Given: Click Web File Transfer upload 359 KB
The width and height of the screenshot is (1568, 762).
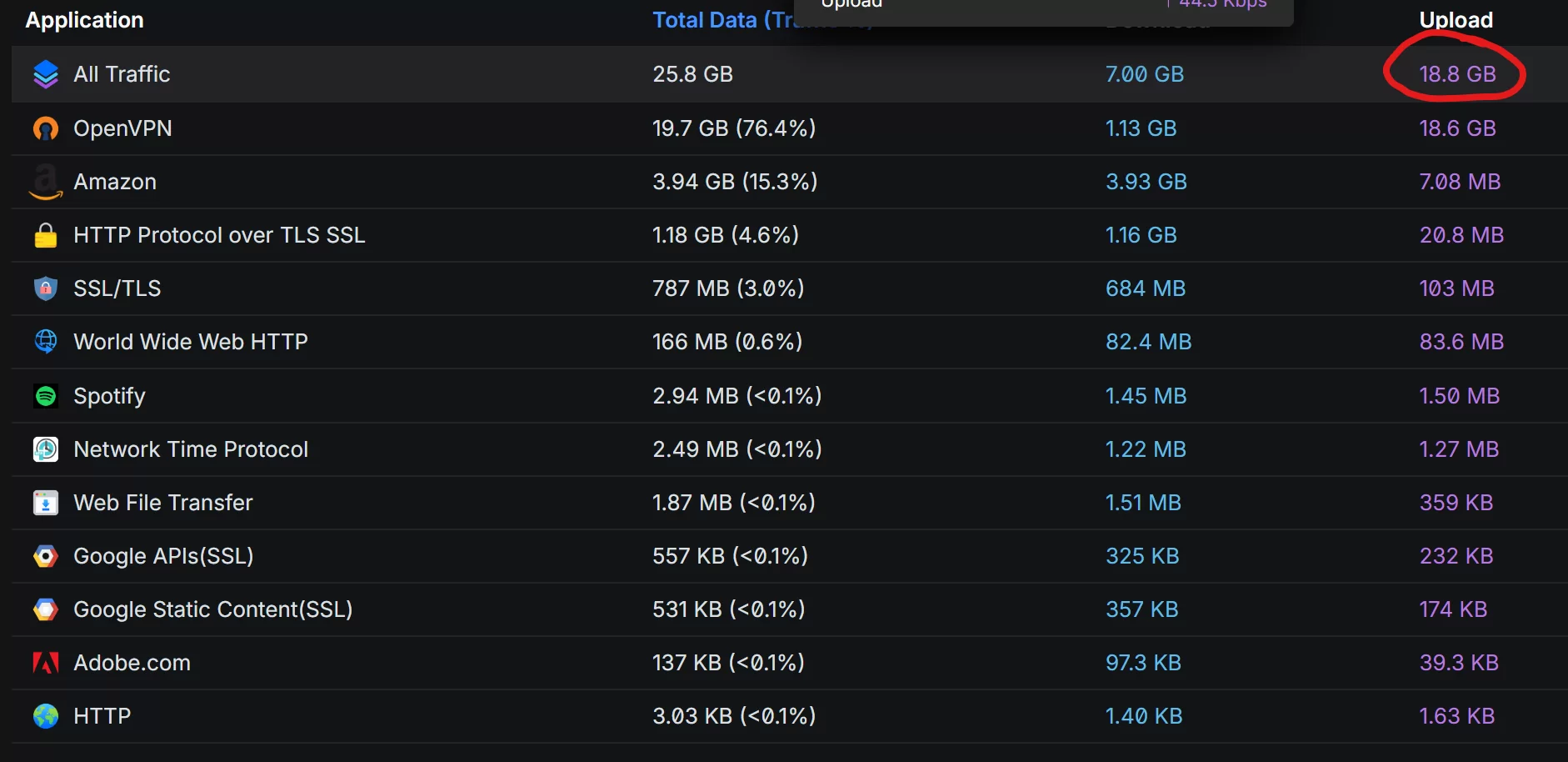Looking at the screenshot, I should click(x=1456, y=503).
